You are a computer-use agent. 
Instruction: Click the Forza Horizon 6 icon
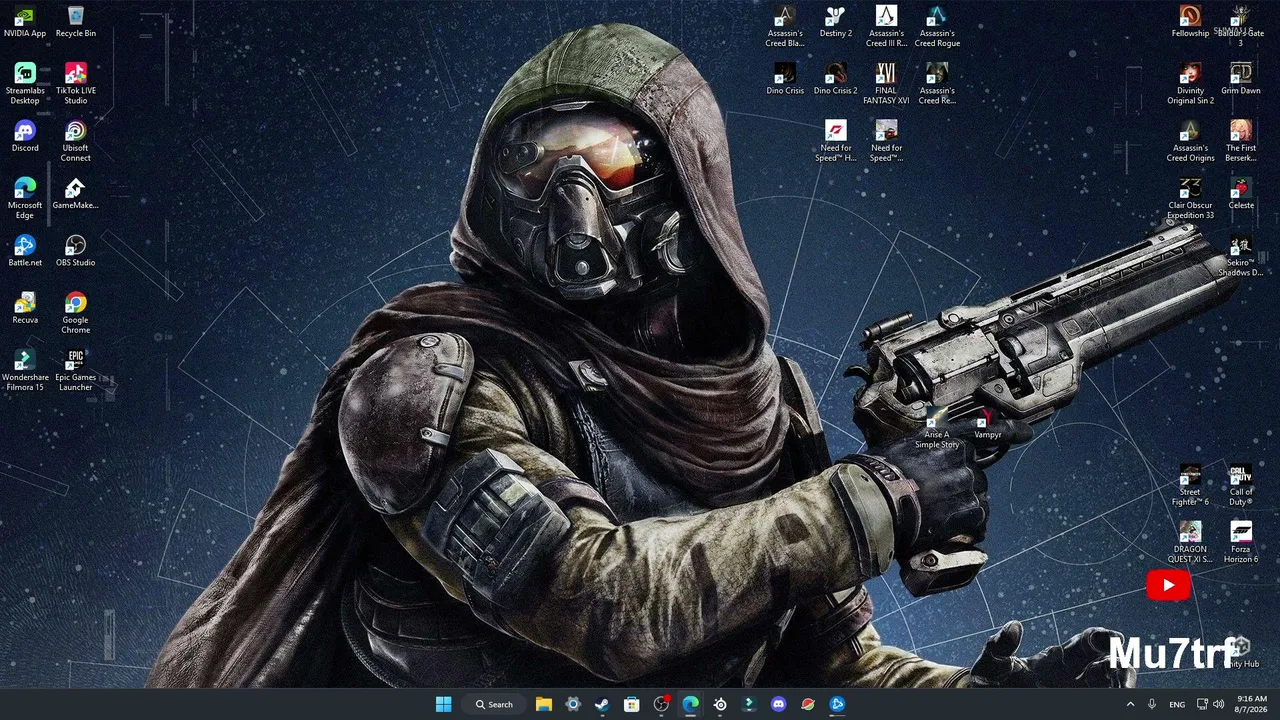(1241, 543)
